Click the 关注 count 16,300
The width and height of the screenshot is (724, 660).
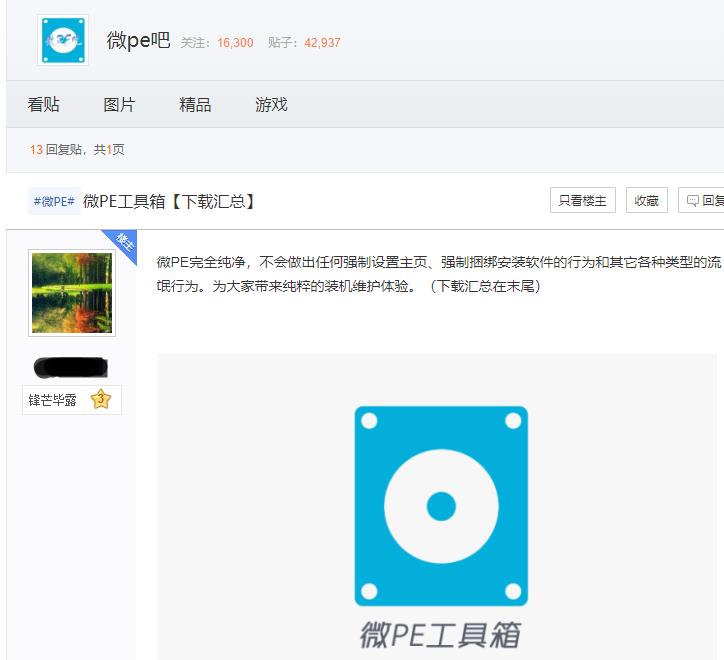click(x=235, y=43)
